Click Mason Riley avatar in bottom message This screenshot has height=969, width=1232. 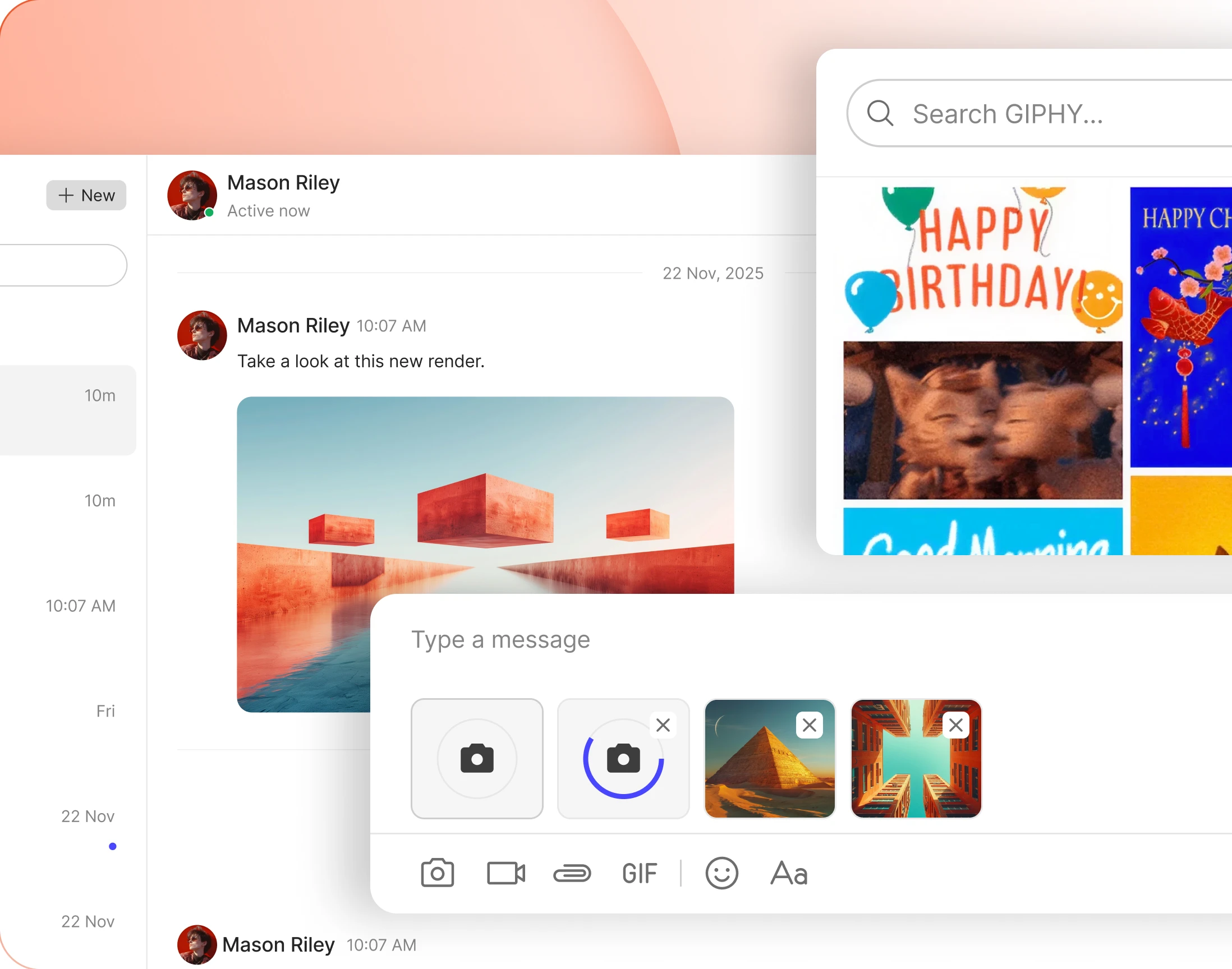(197, 945)
